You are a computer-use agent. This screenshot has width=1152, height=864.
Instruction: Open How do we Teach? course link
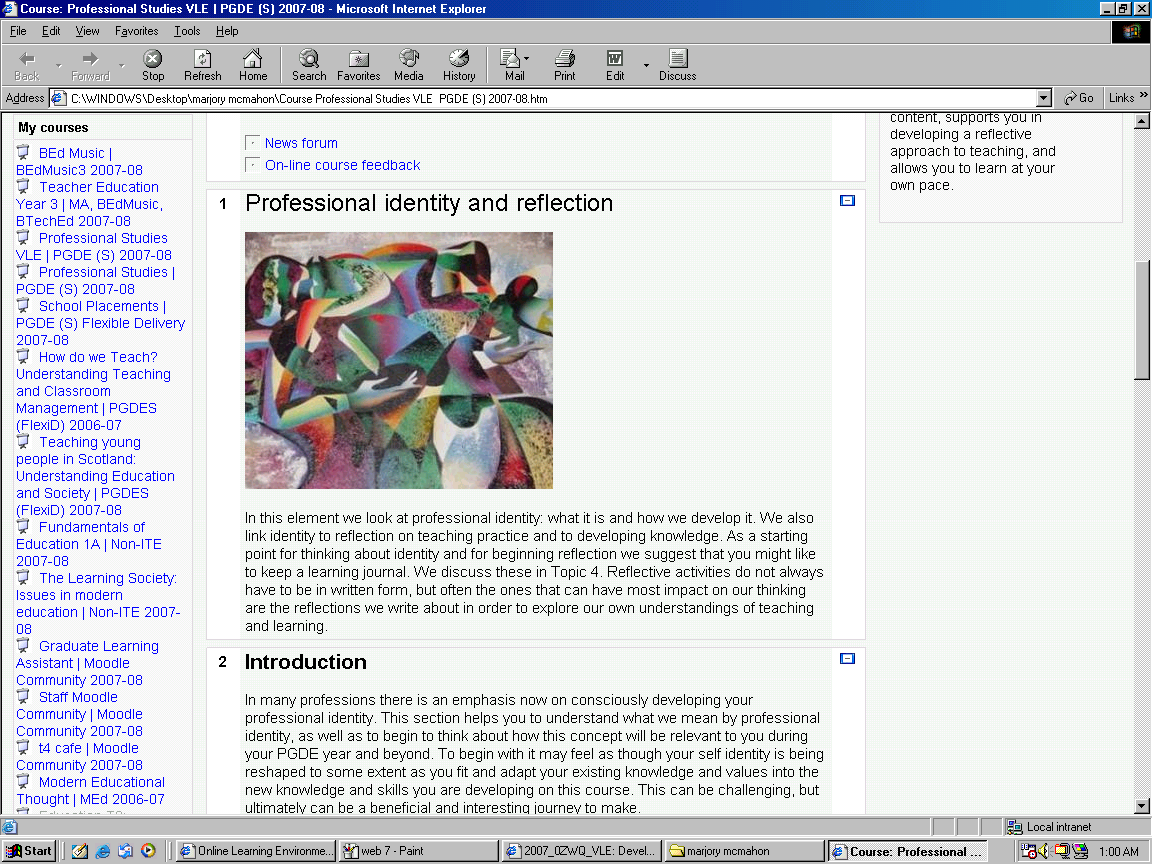(x=93, y=391)
